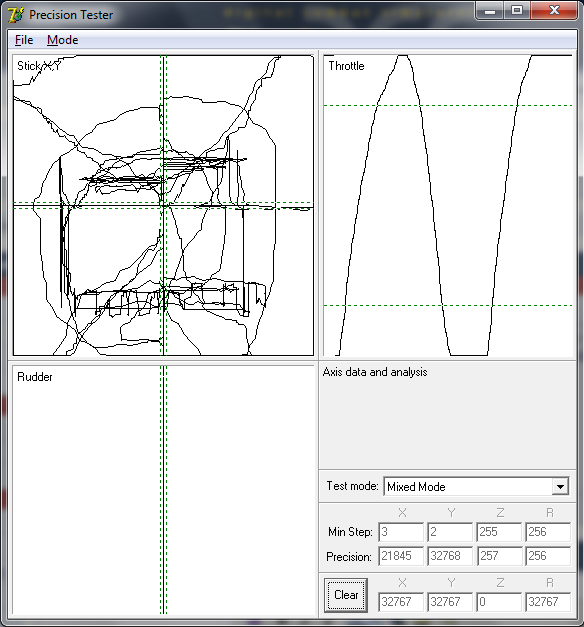Click the current X axis value field
This screenshot has height=627, width=584.
401,602
